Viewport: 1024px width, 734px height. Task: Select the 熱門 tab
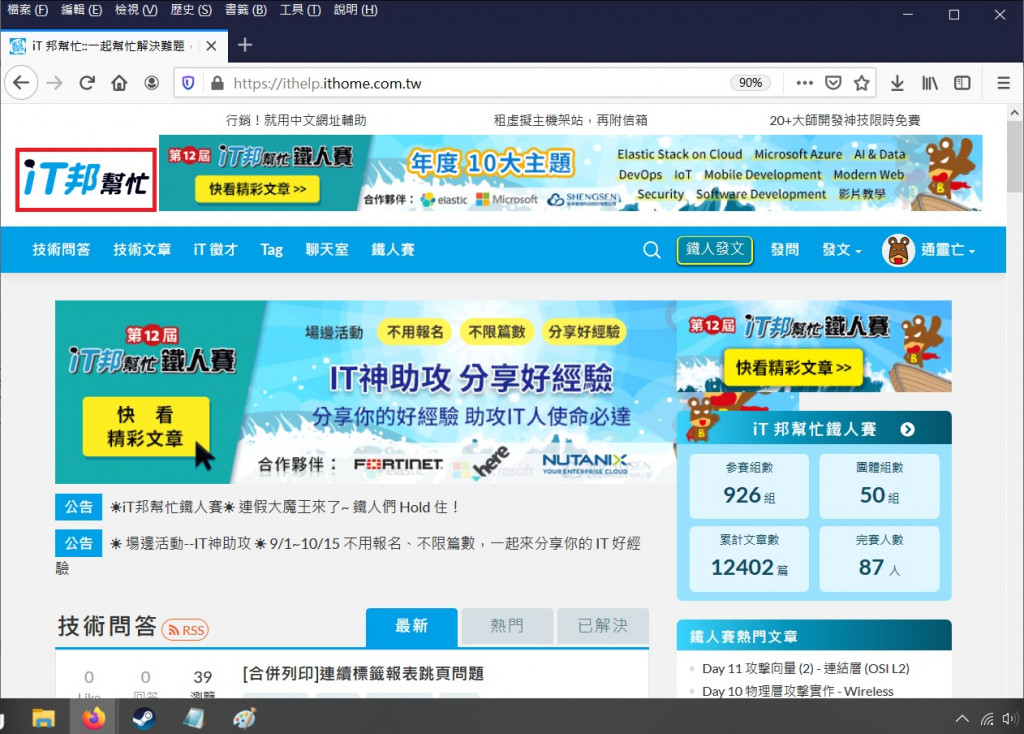[507, 626]
